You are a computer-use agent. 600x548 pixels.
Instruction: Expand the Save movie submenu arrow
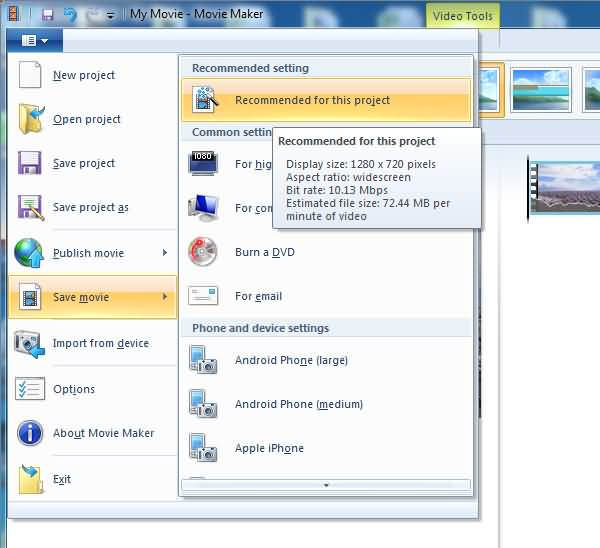coord(165,297)
